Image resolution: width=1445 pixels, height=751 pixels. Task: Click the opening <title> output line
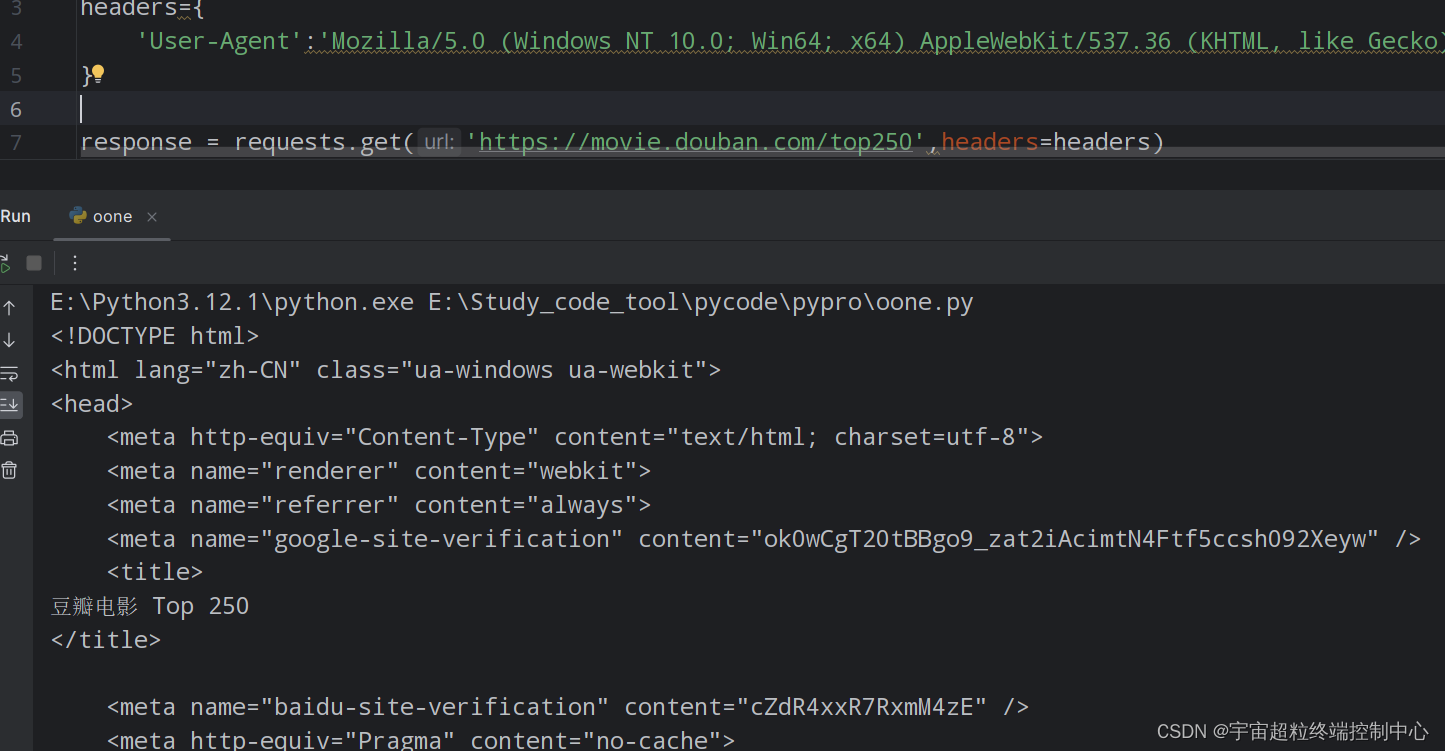click(x=155, y=572)
